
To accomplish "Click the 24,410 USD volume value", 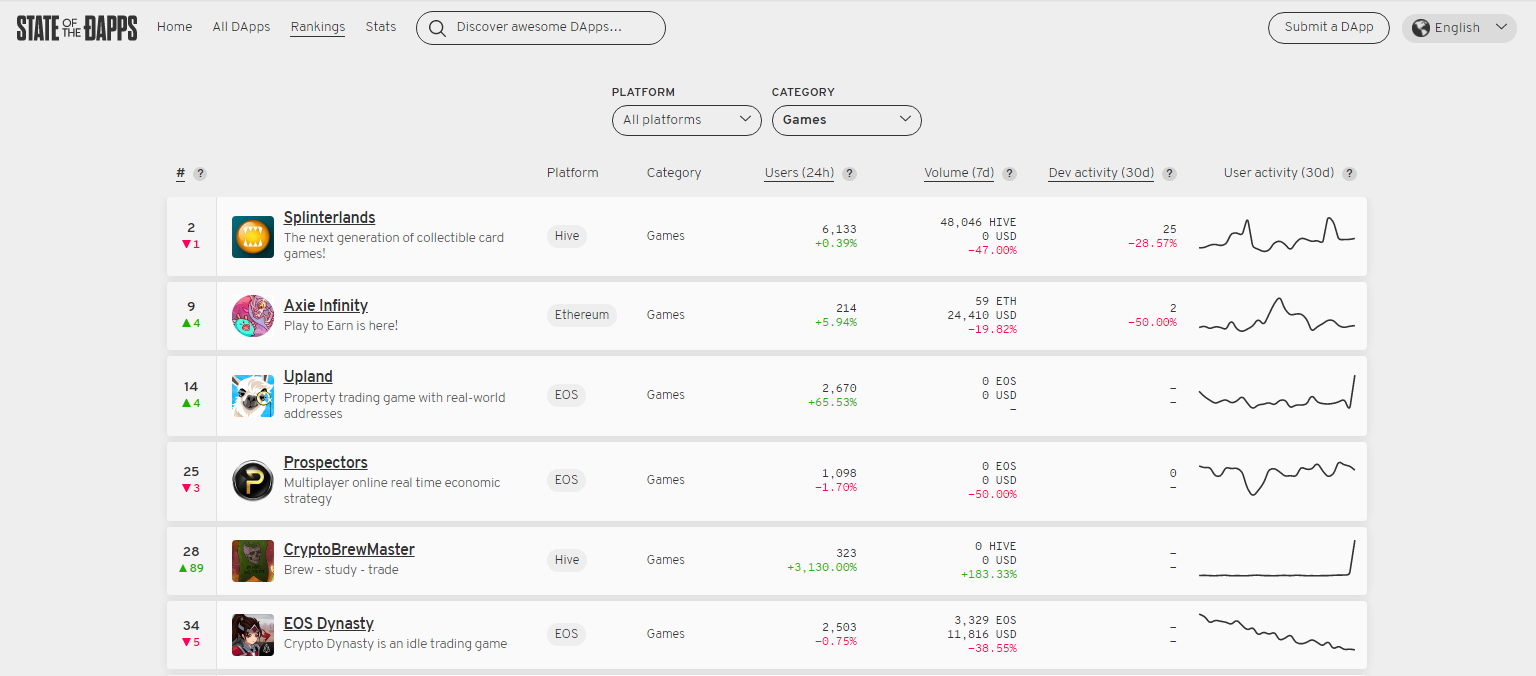I will tap(981, 315).
